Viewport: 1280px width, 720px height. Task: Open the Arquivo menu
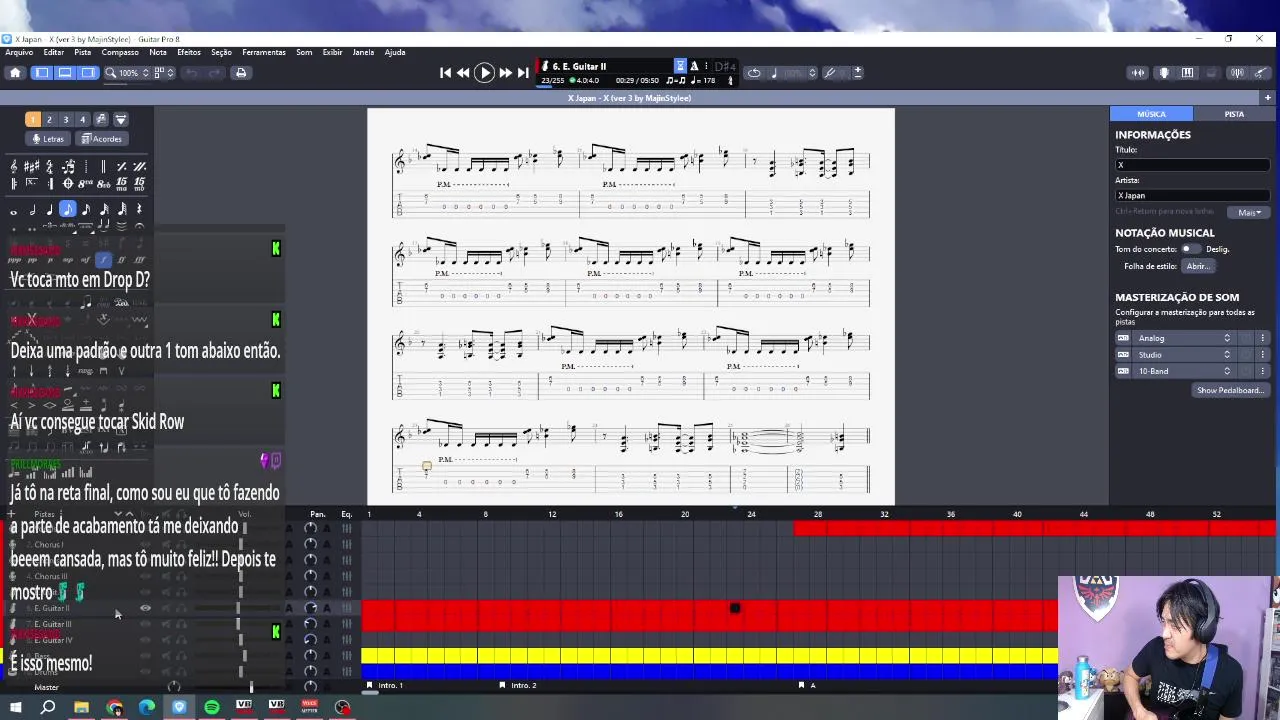(19, 52)
